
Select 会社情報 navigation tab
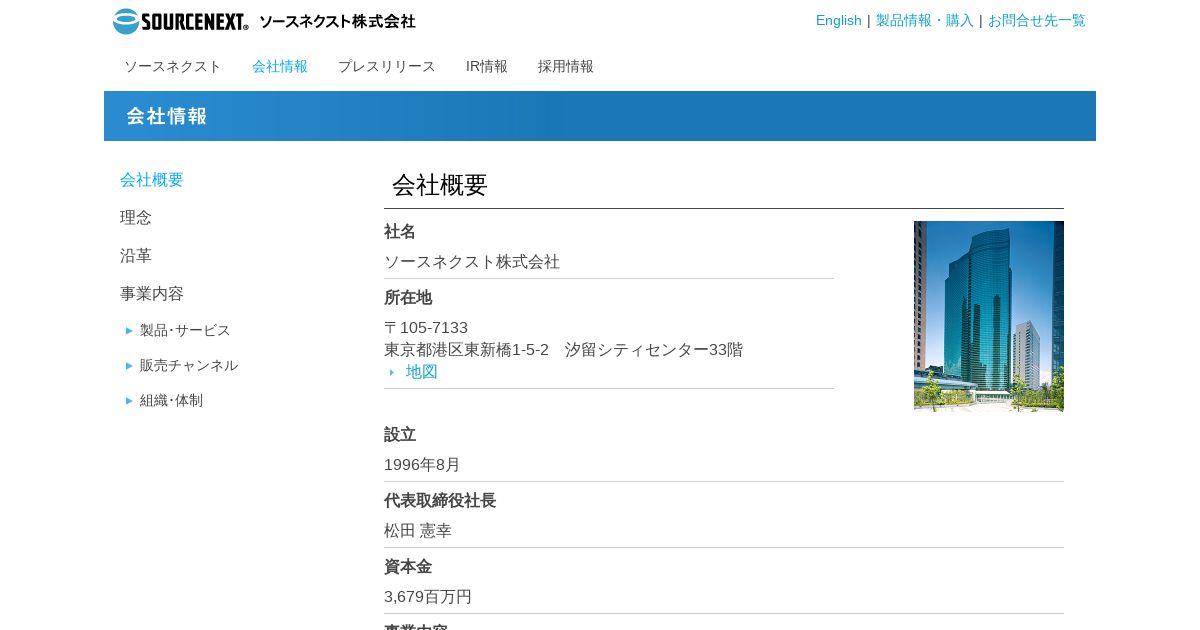[280, 66]
